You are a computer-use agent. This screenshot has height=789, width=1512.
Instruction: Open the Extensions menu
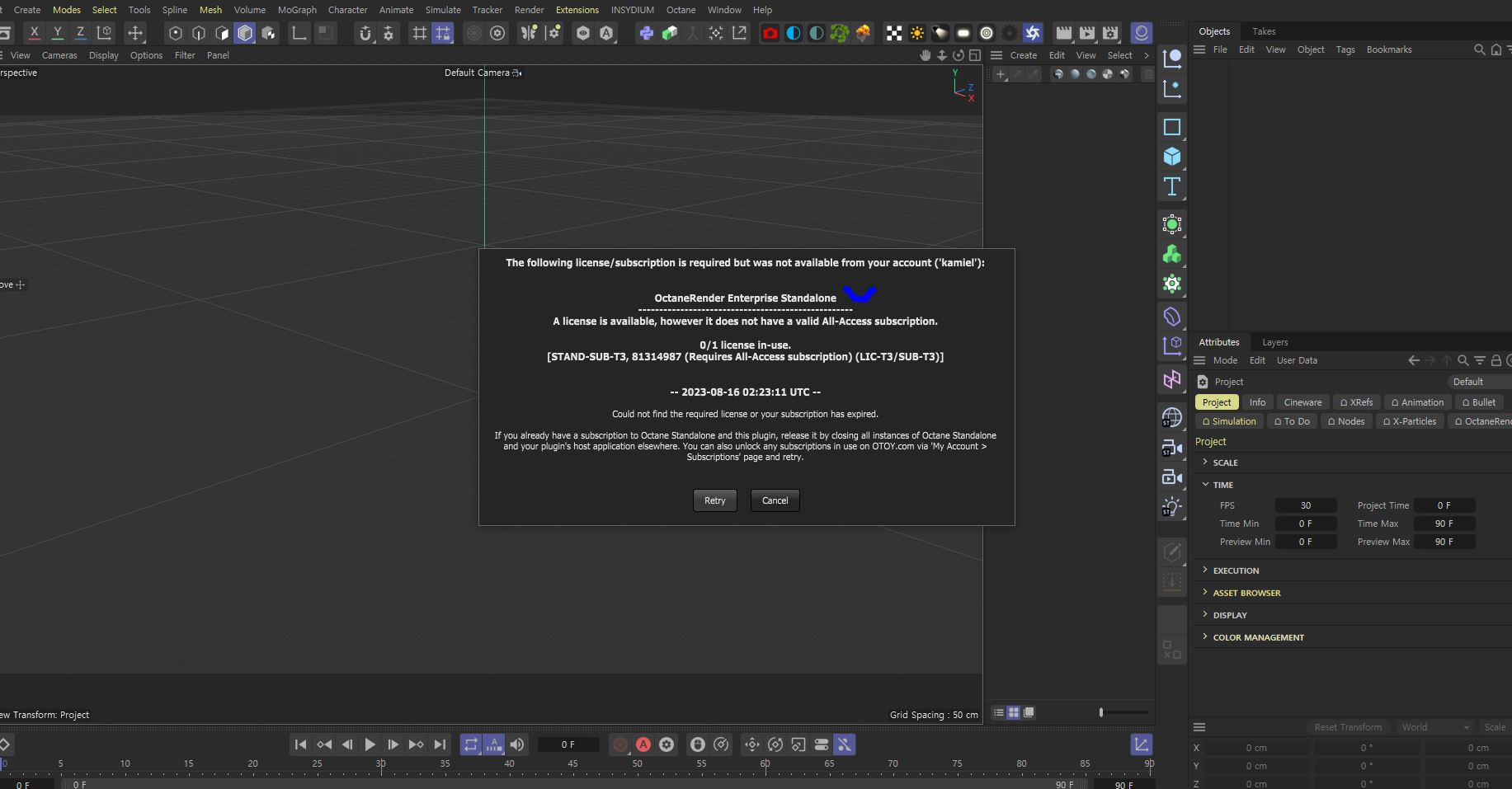577,10
